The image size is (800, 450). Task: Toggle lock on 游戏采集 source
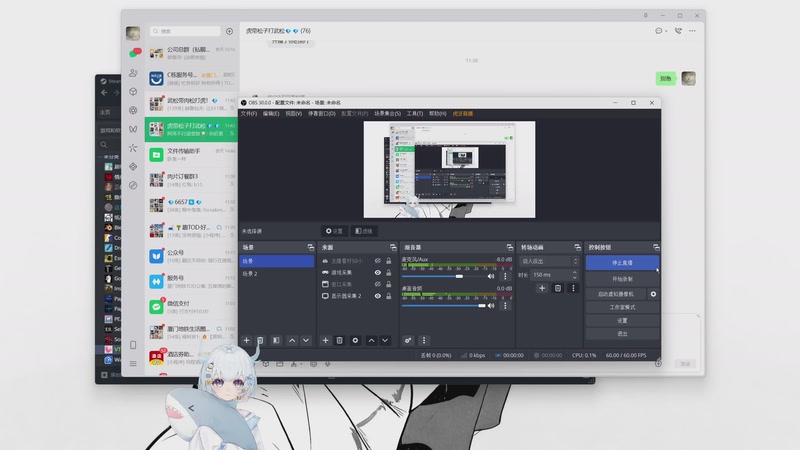point(389,272)
